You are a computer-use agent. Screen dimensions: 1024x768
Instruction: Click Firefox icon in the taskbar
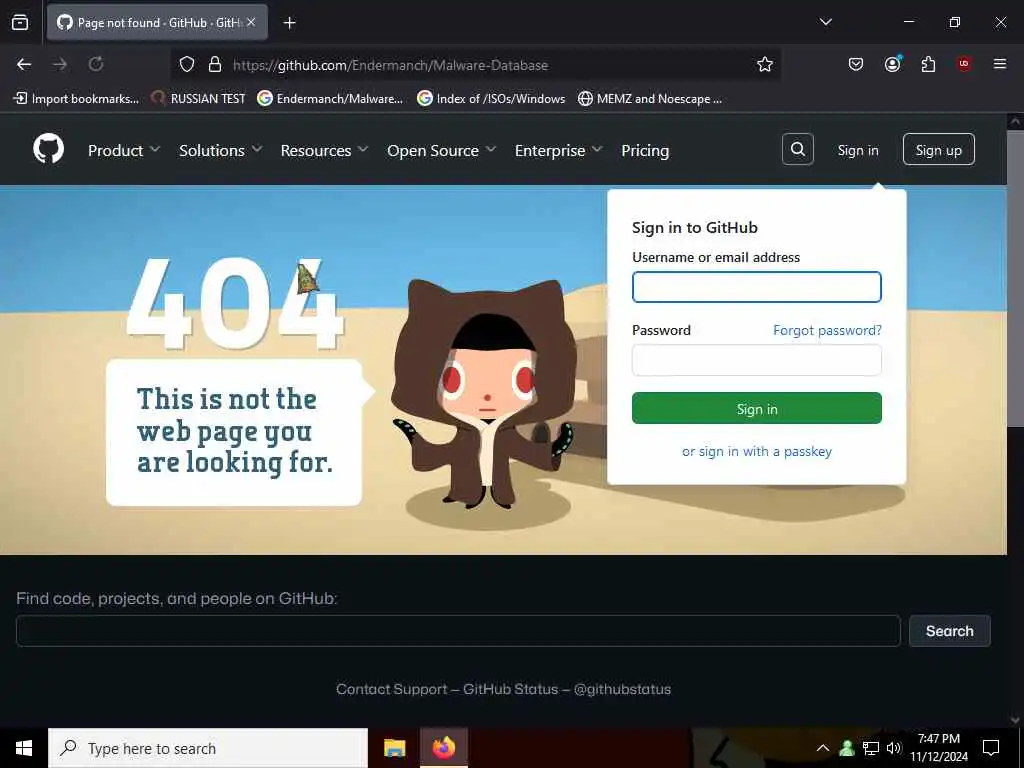[443, 748]
